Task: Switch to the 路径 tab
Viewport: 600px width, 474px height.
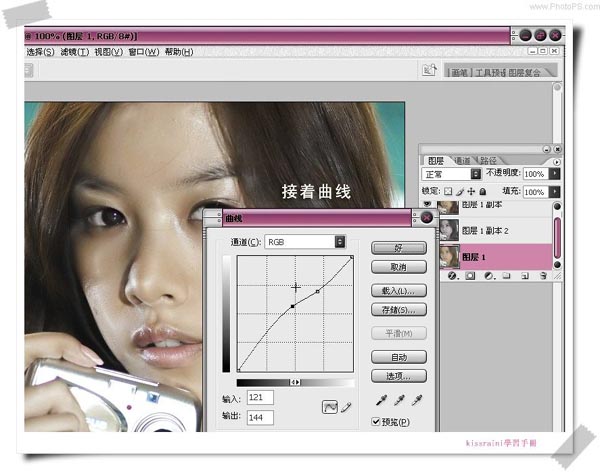Action: click(x=488, y=159)
